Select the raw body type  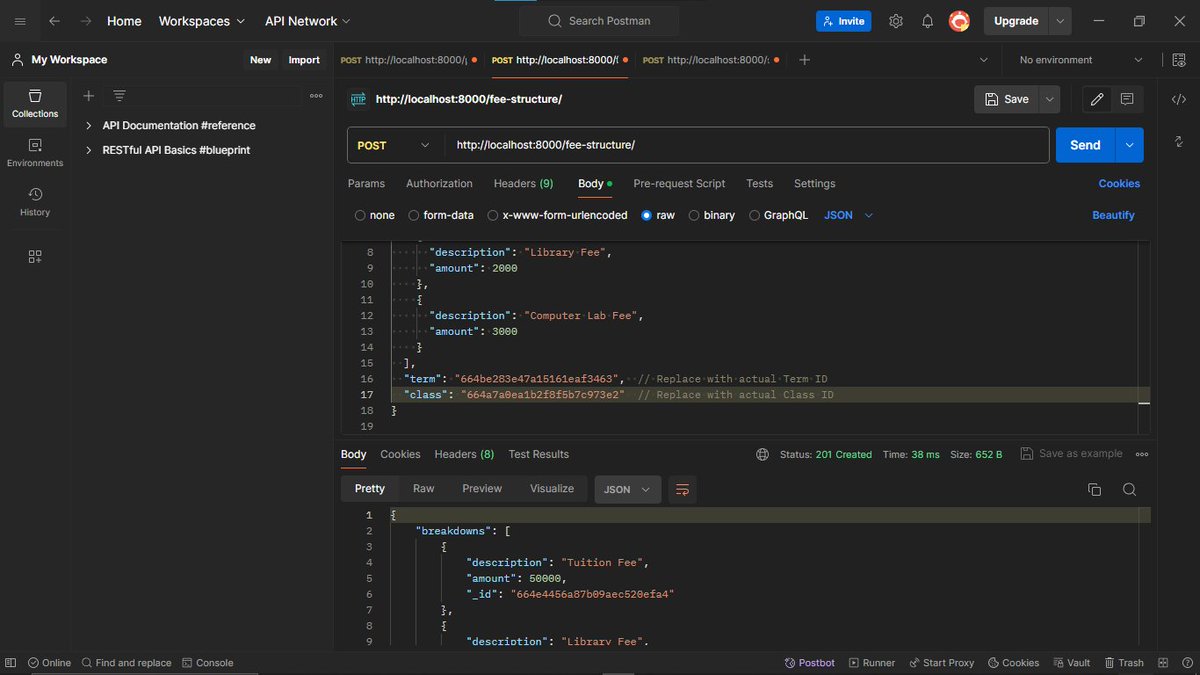pyautogui.click(x=659, y=215)
